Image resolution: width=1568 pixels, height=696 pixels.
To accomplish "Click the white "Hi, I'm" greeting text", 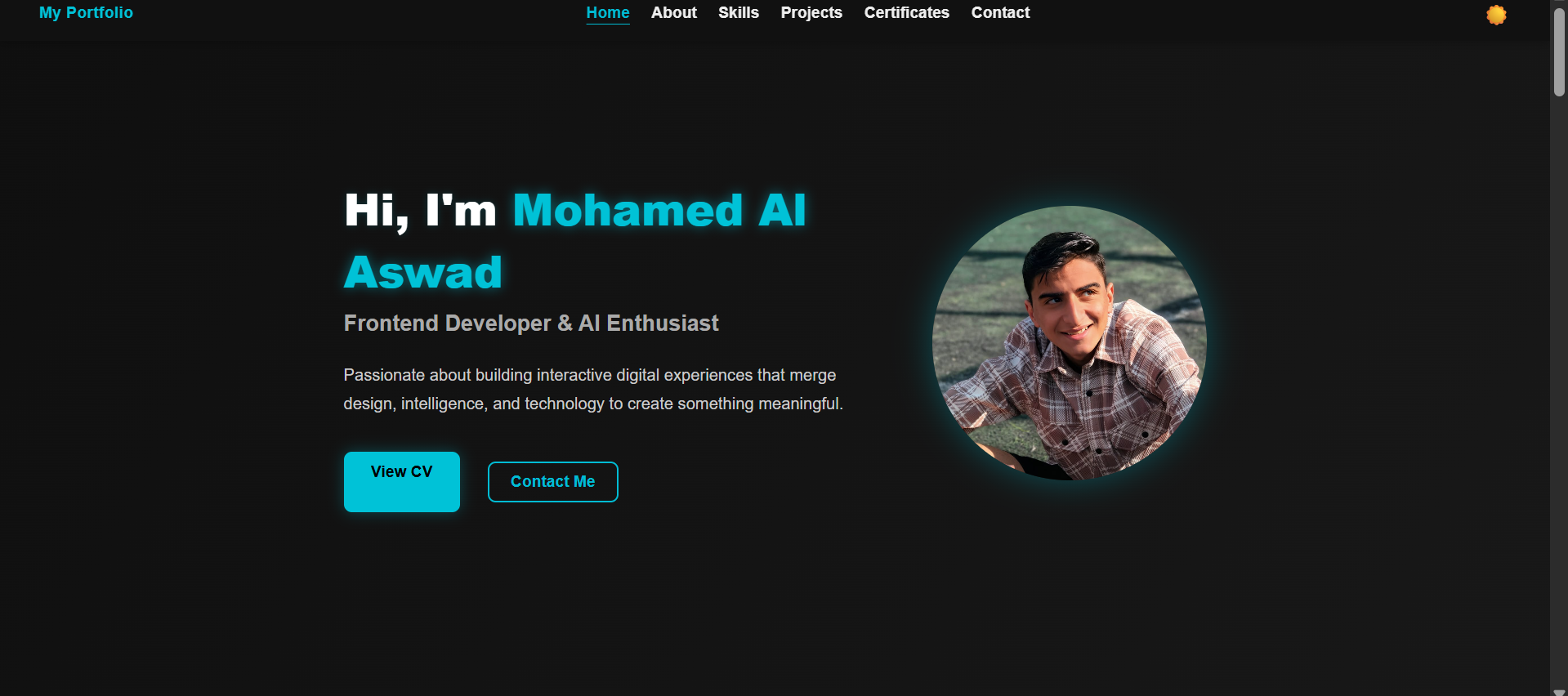I will click(x=421, y=211).
